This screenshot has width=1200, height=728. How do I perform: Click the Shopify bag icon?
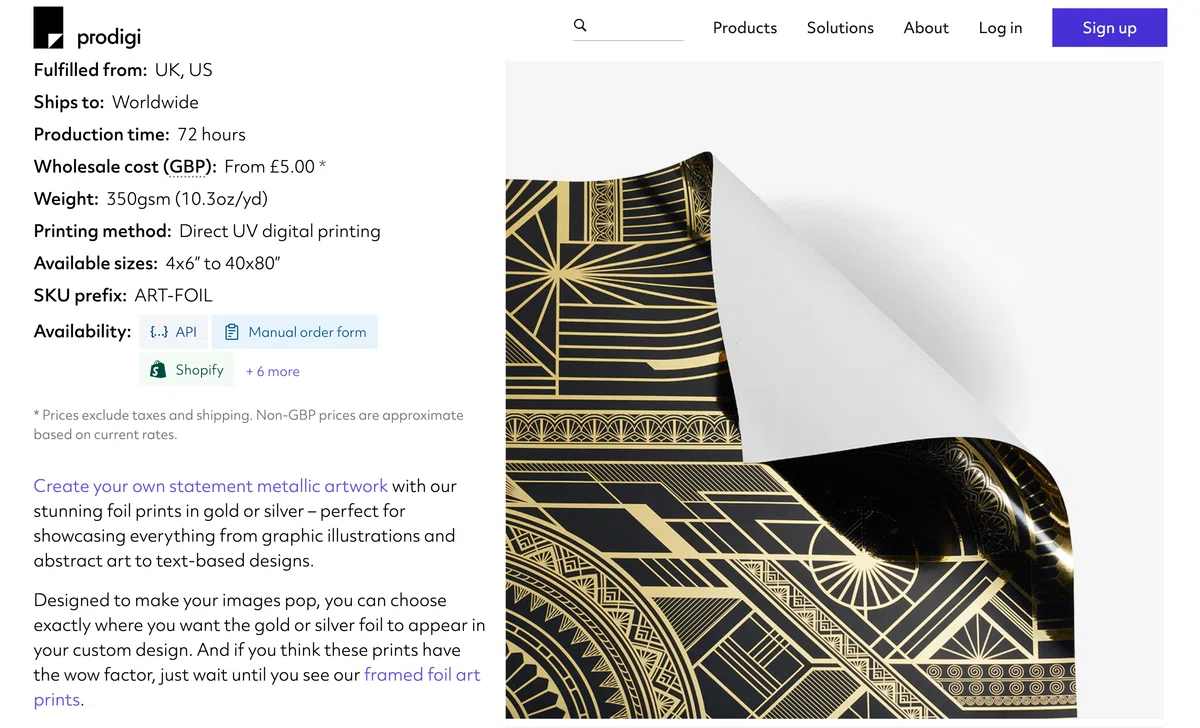pyautogui.click(x=158, y=370)
